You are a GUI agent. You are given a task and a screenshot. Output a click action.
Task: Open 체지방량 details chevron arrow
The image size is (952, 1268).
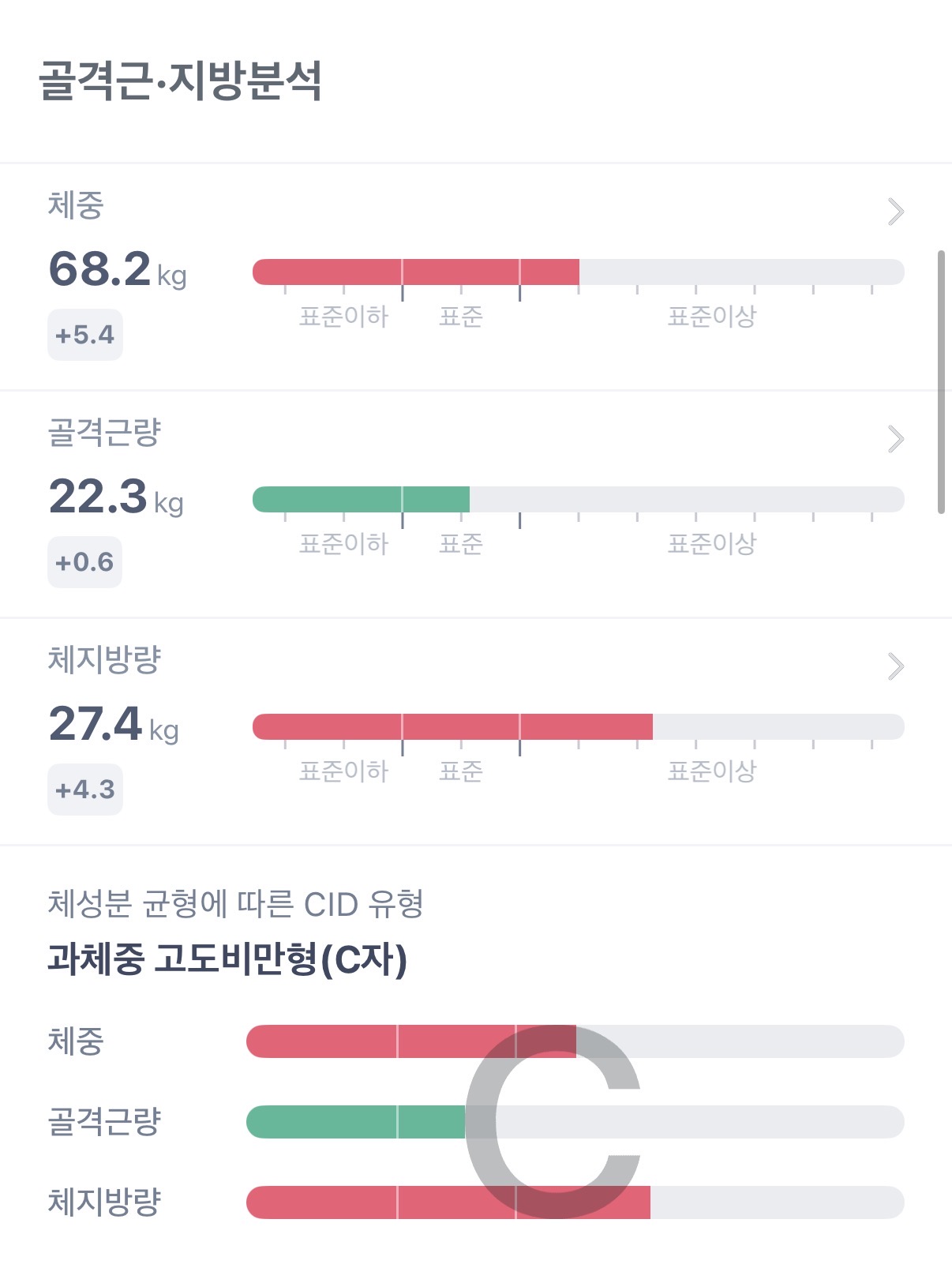[895, 666]
